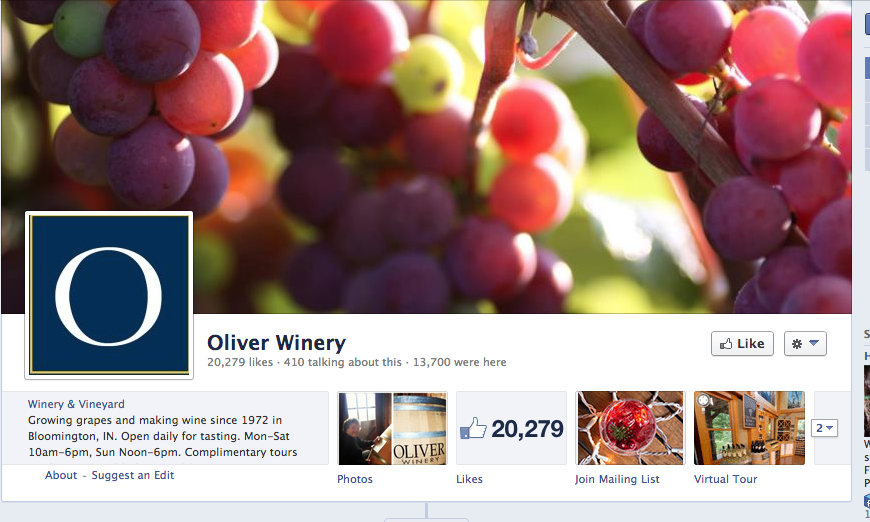Open the Oliver Winery profile picture

(x=109, y=295)
